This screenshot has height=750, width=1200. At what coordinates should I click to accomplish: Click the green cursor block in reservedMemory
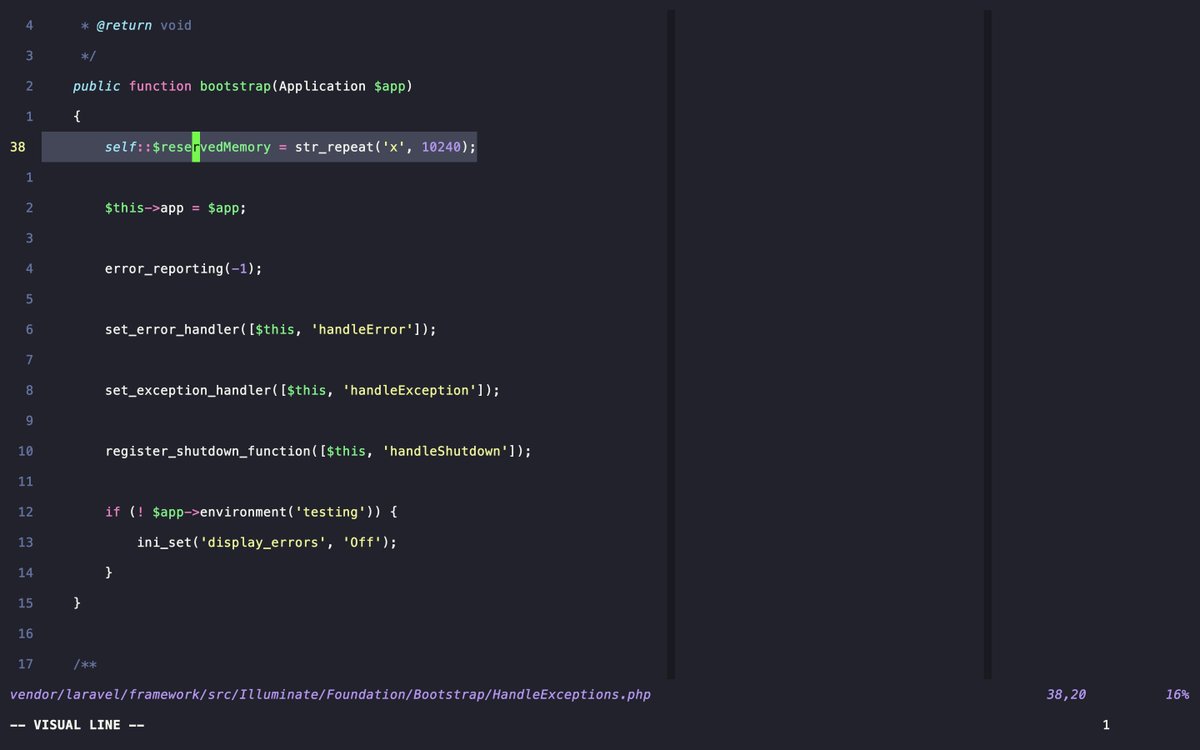coord(196,147)
